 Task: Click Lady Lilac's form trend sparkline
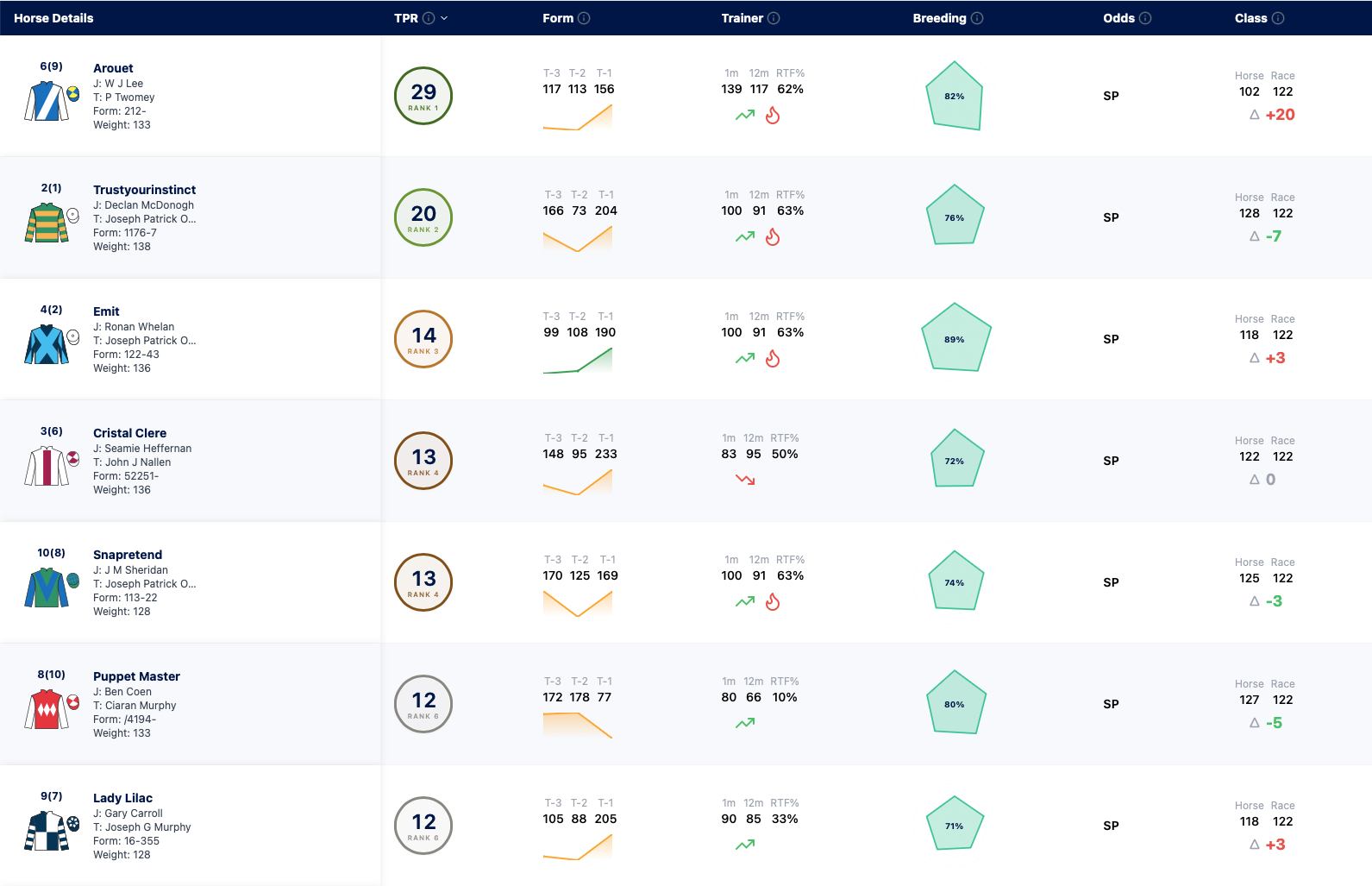click(578, 846)
